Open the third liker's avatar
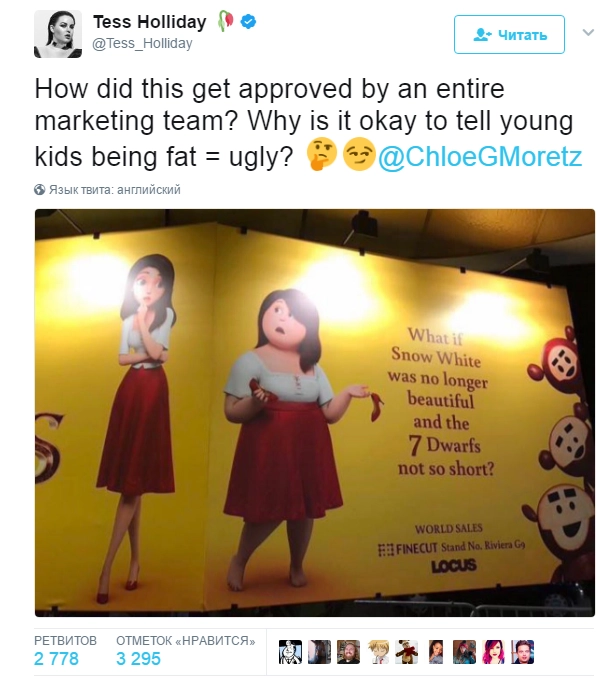 pyautogui.click(x=348, y=652)
